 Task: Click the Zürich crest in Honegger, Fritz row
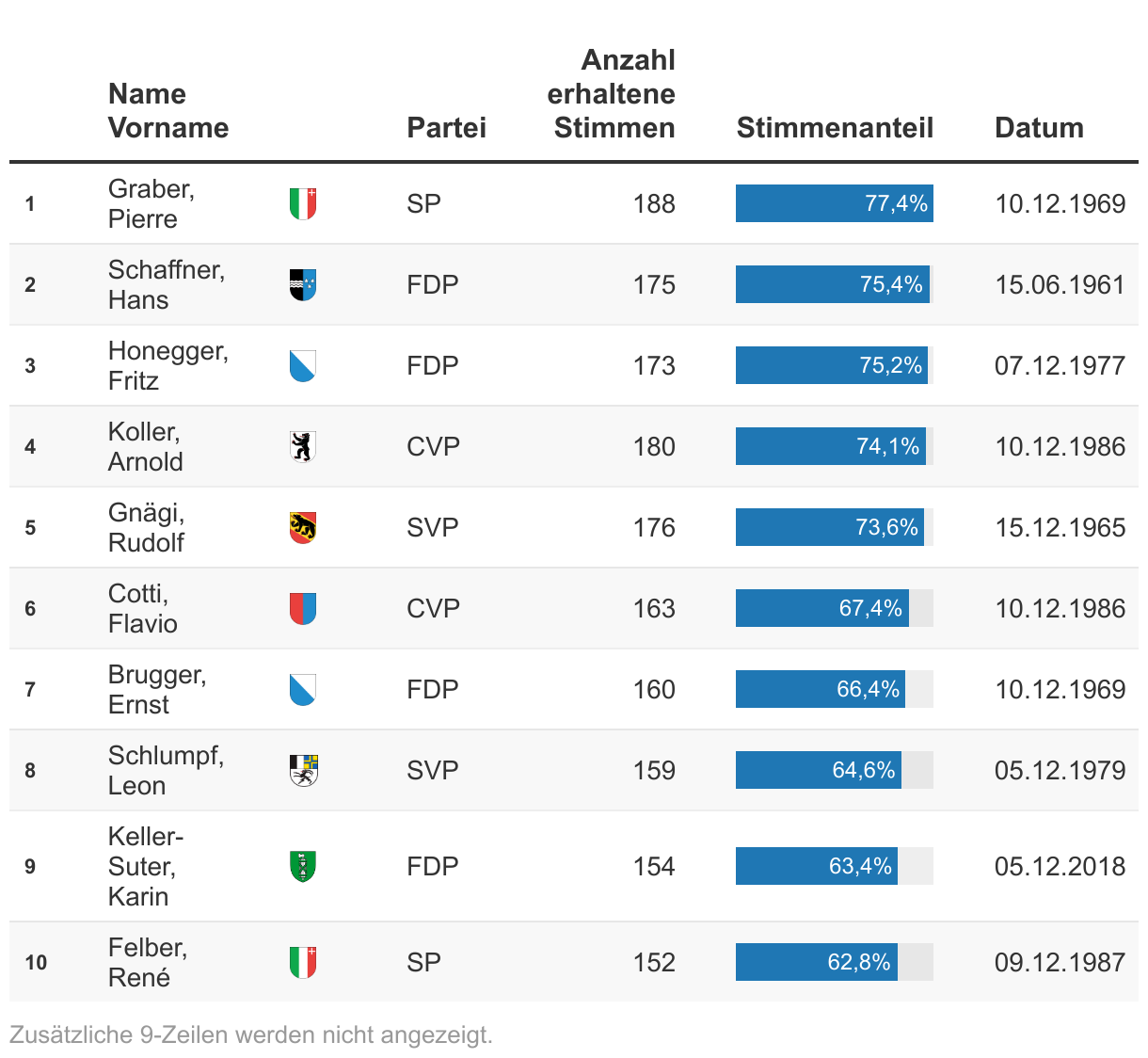click(x=303, y=365)
